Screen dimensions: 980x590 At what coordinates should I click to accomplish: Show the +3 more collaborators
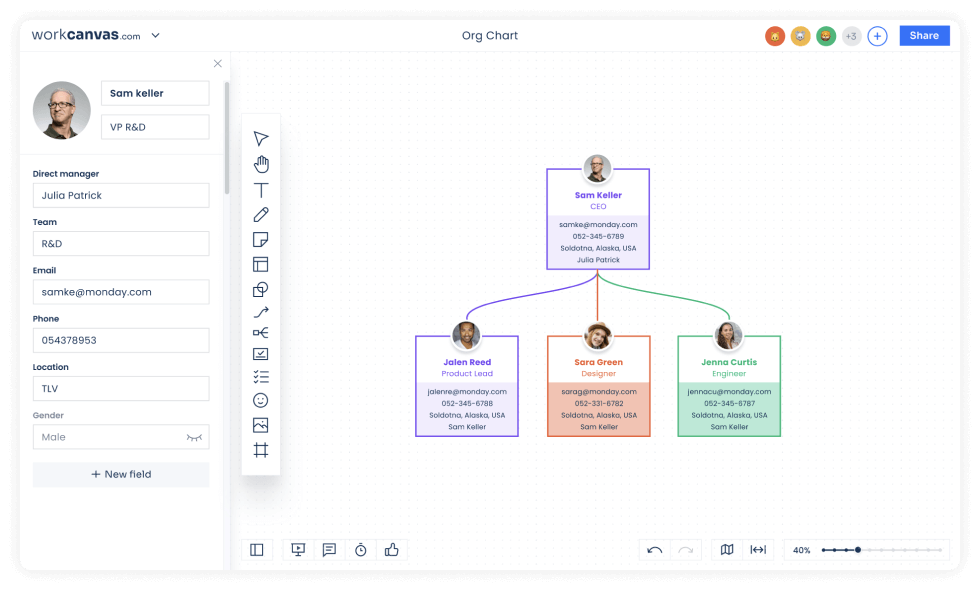851,36
